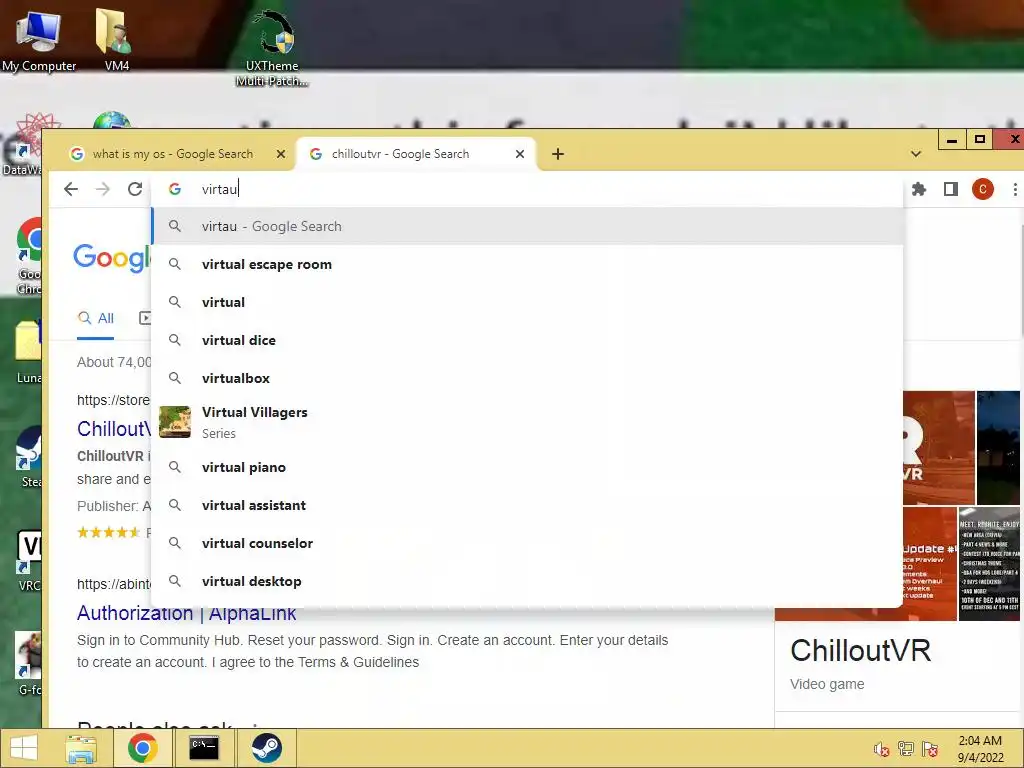Select the 'All' search results tab
The image size is (1024, 768).
[95, 319]
